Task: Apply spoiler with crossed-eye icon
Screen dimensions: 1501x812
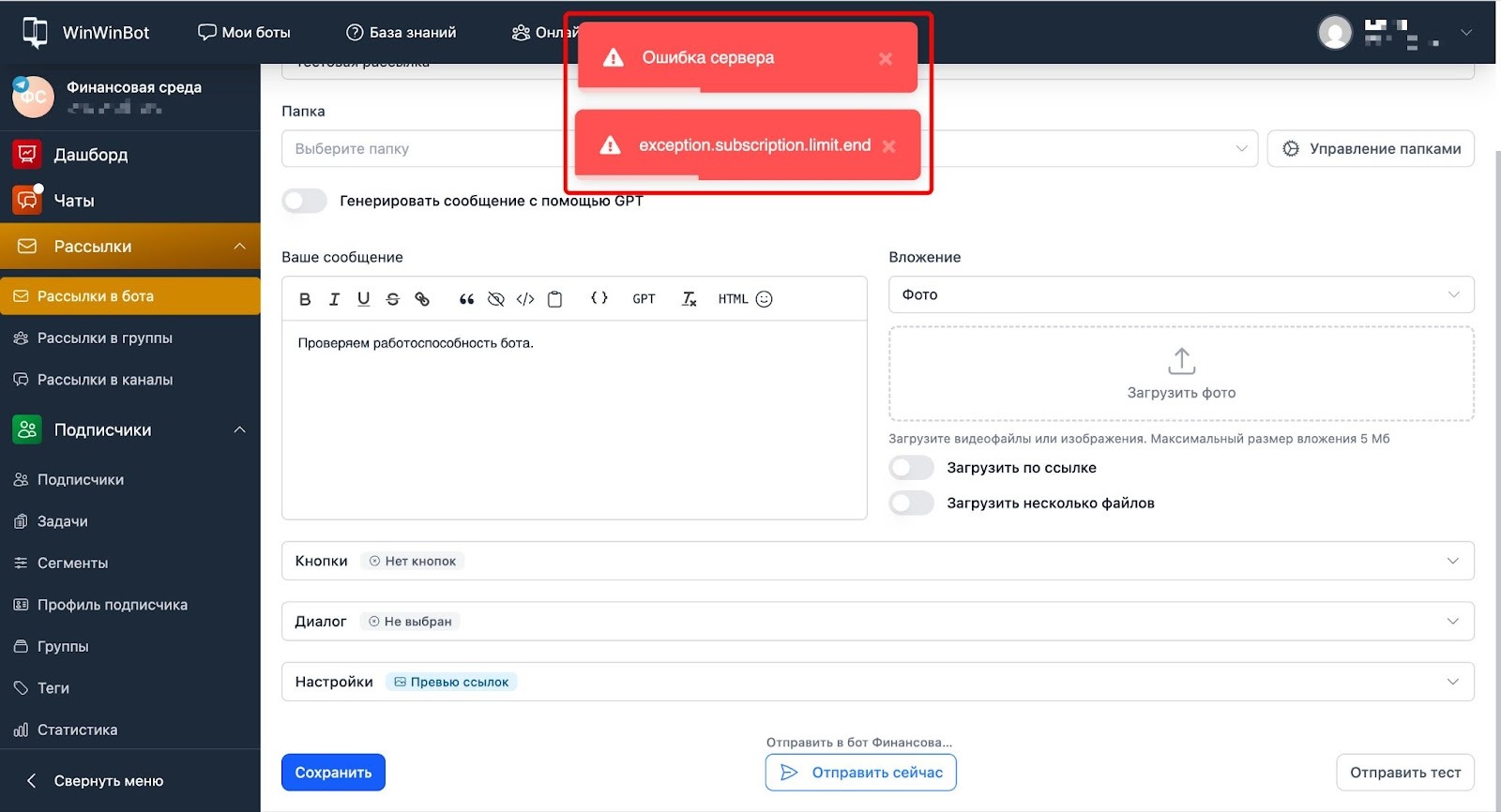Action: pyautogui.click(x=496, y=299)
